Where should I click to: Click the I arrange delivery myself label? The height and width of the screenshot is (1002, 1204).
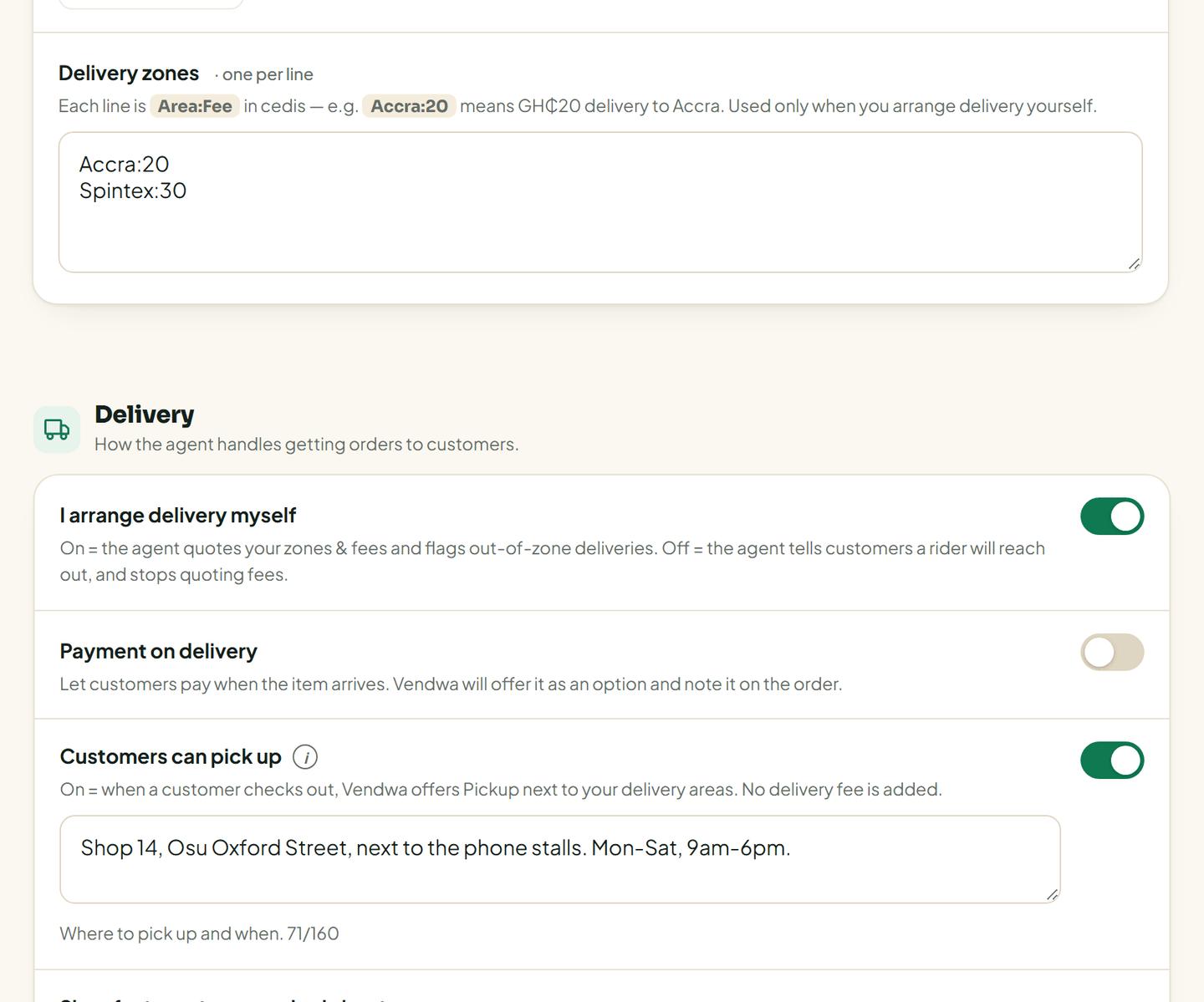178,516
